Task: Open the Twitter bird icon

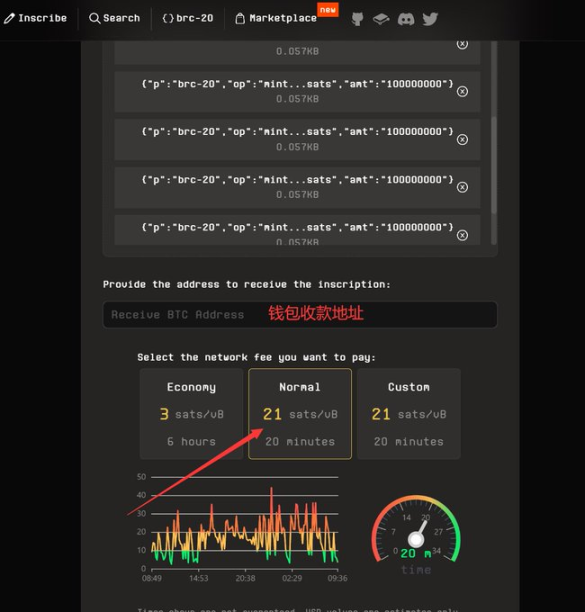Action: pyautogui.click(x=430, y=19)
